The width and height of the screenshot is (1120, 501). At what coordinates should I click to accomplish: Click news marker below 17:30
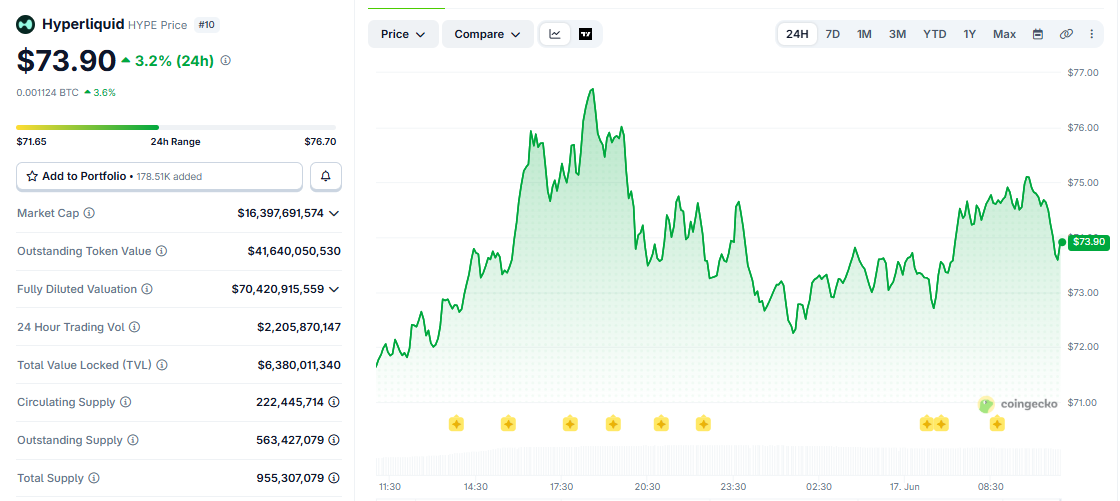[570, 424]
